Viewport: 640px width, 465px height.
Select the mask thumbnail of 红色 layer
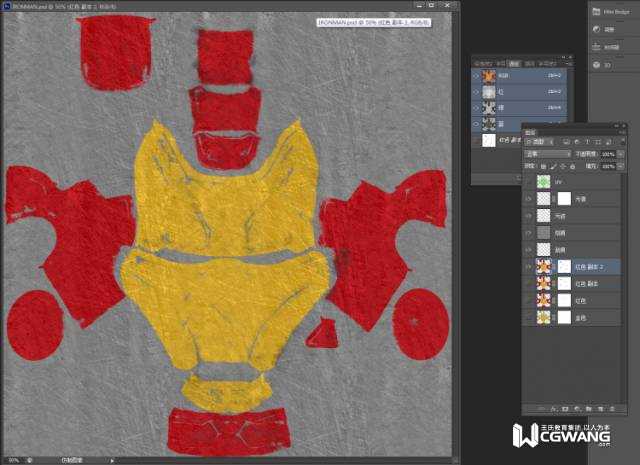click(x=564, y=301)
